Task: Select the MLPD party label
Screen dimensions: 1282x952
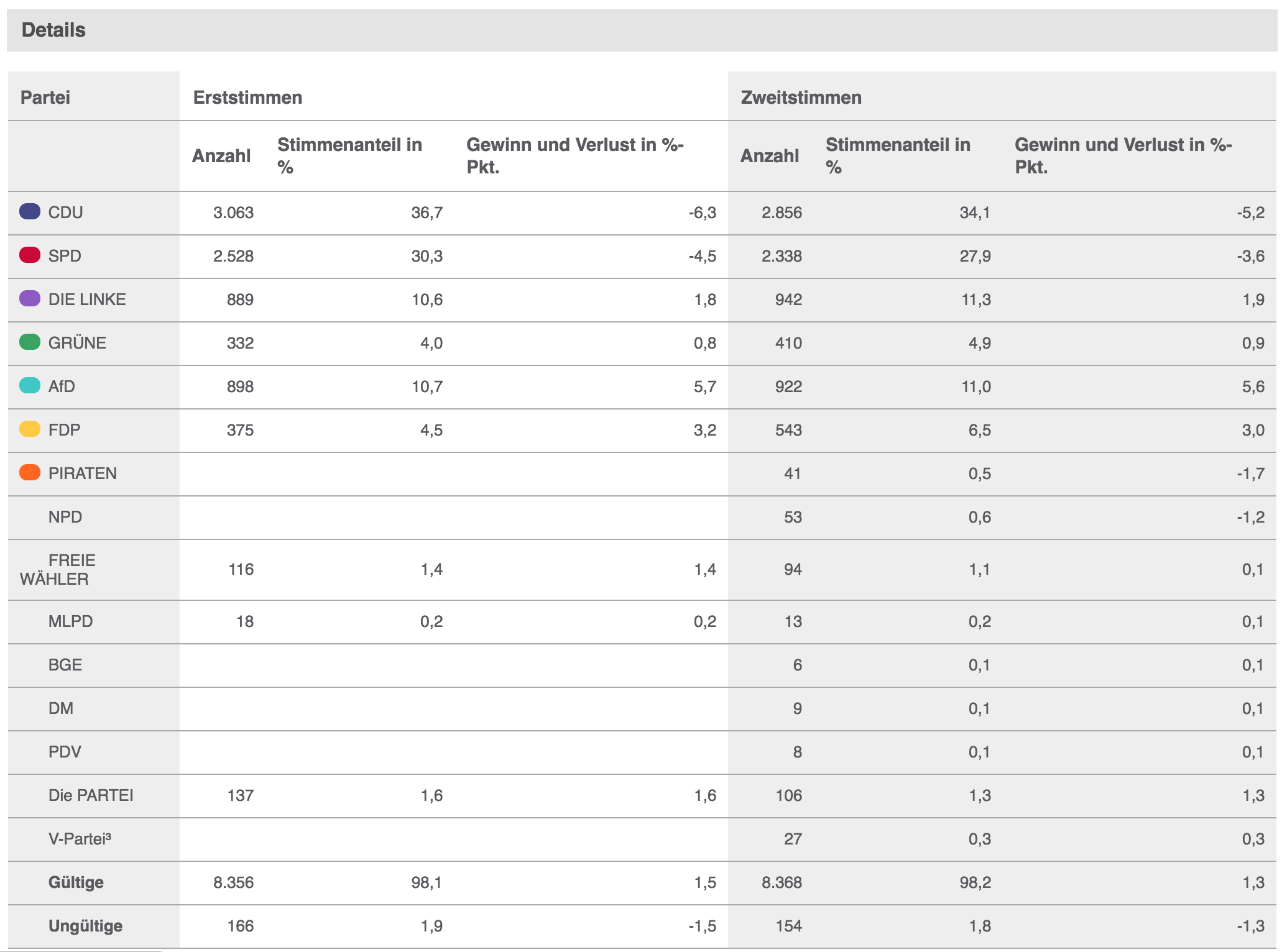Action: point(71,621)
